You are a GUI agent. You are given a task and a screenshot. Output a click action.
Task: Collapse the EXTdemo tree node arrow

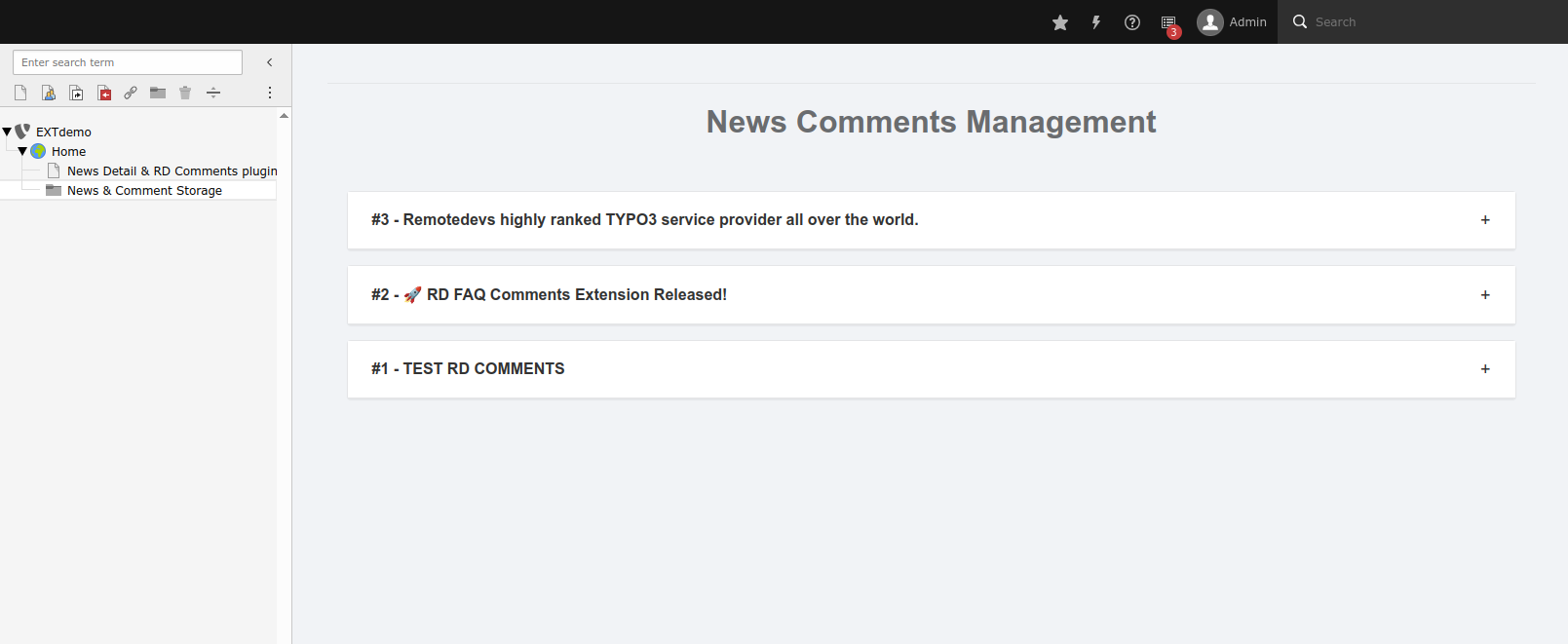(x=7, y=132)
